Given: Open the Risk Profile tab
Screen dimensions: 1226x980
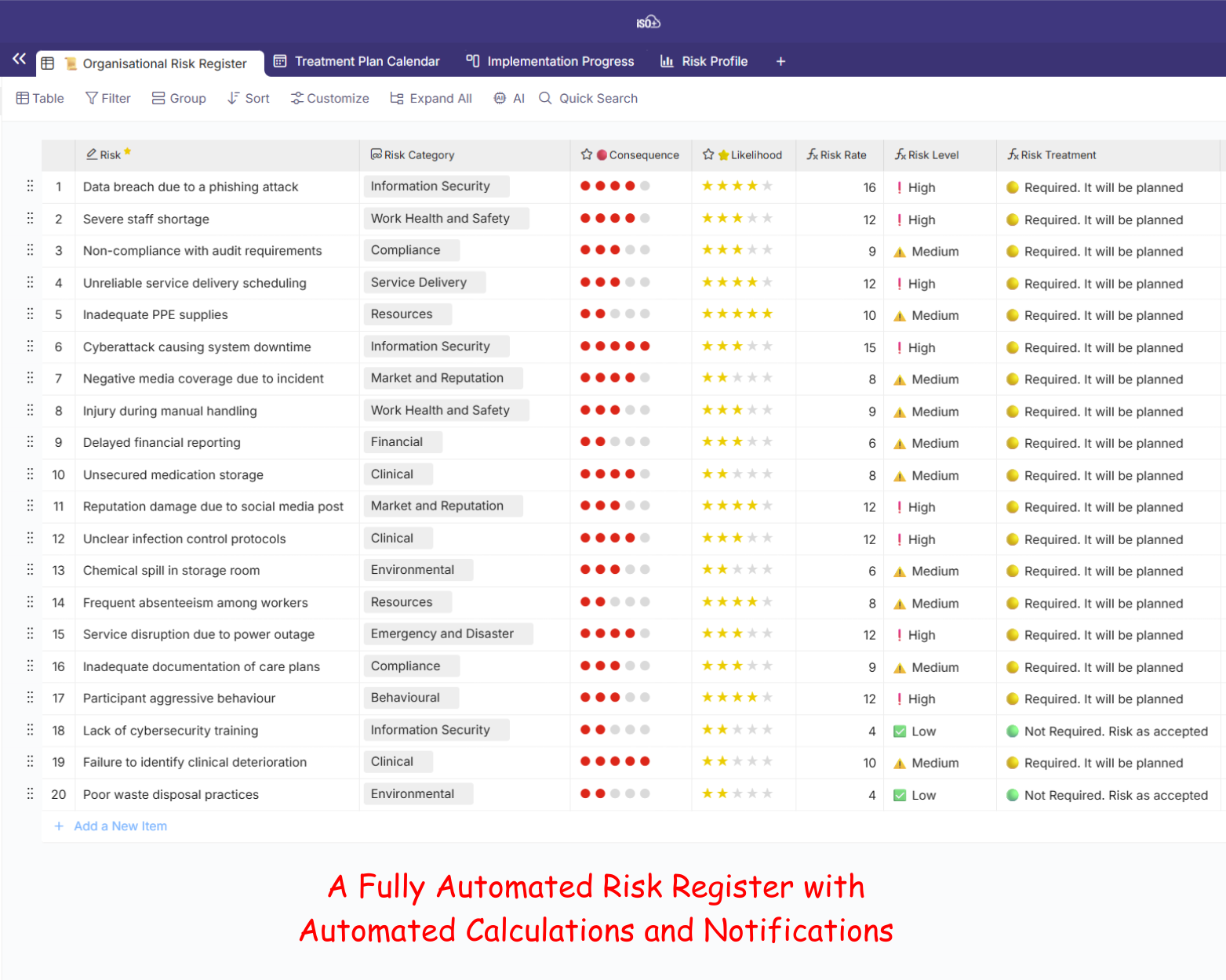Looking at the screenshot, I should 704,61.
